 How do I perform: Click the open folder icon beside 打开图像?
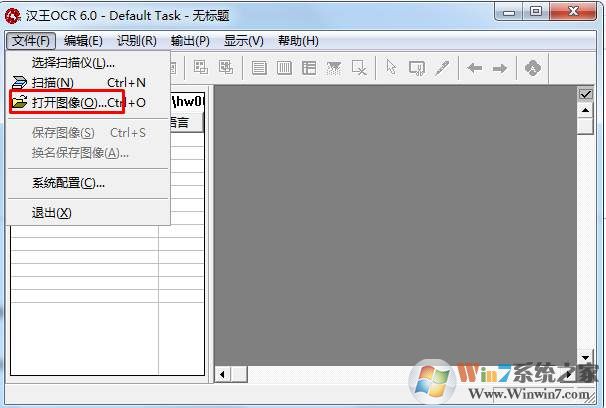point(19,102)
